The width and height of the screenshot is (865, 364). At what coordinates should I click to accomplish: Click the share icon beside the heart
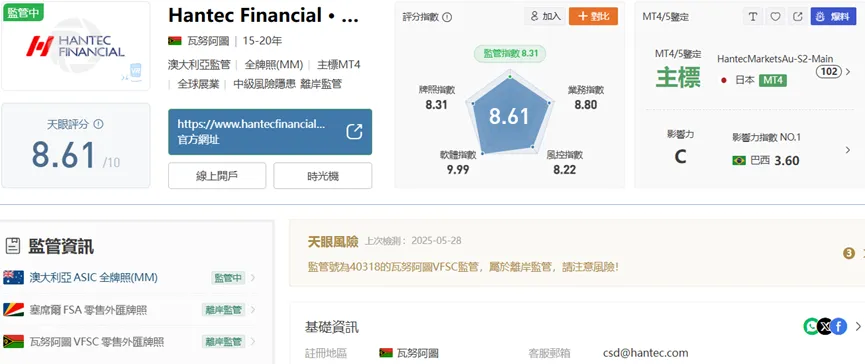coord(797,17)
